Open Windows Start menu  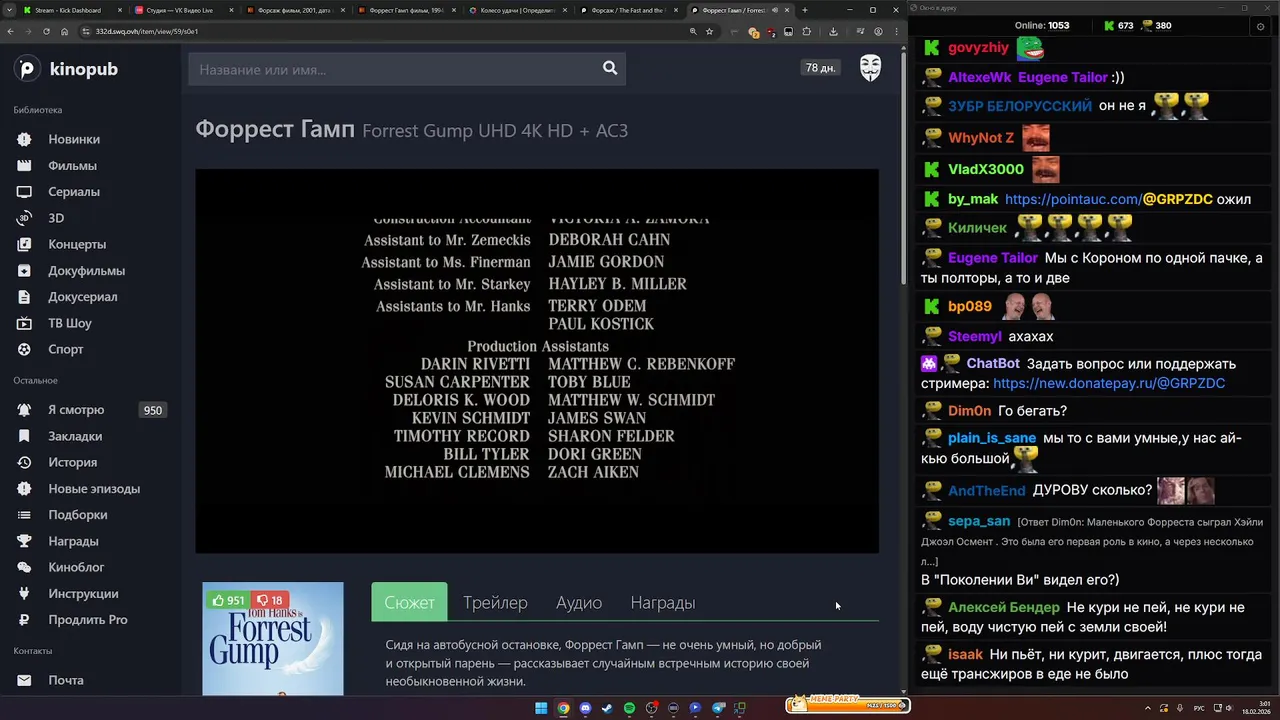pyautogui.click(x=541, y=708)
